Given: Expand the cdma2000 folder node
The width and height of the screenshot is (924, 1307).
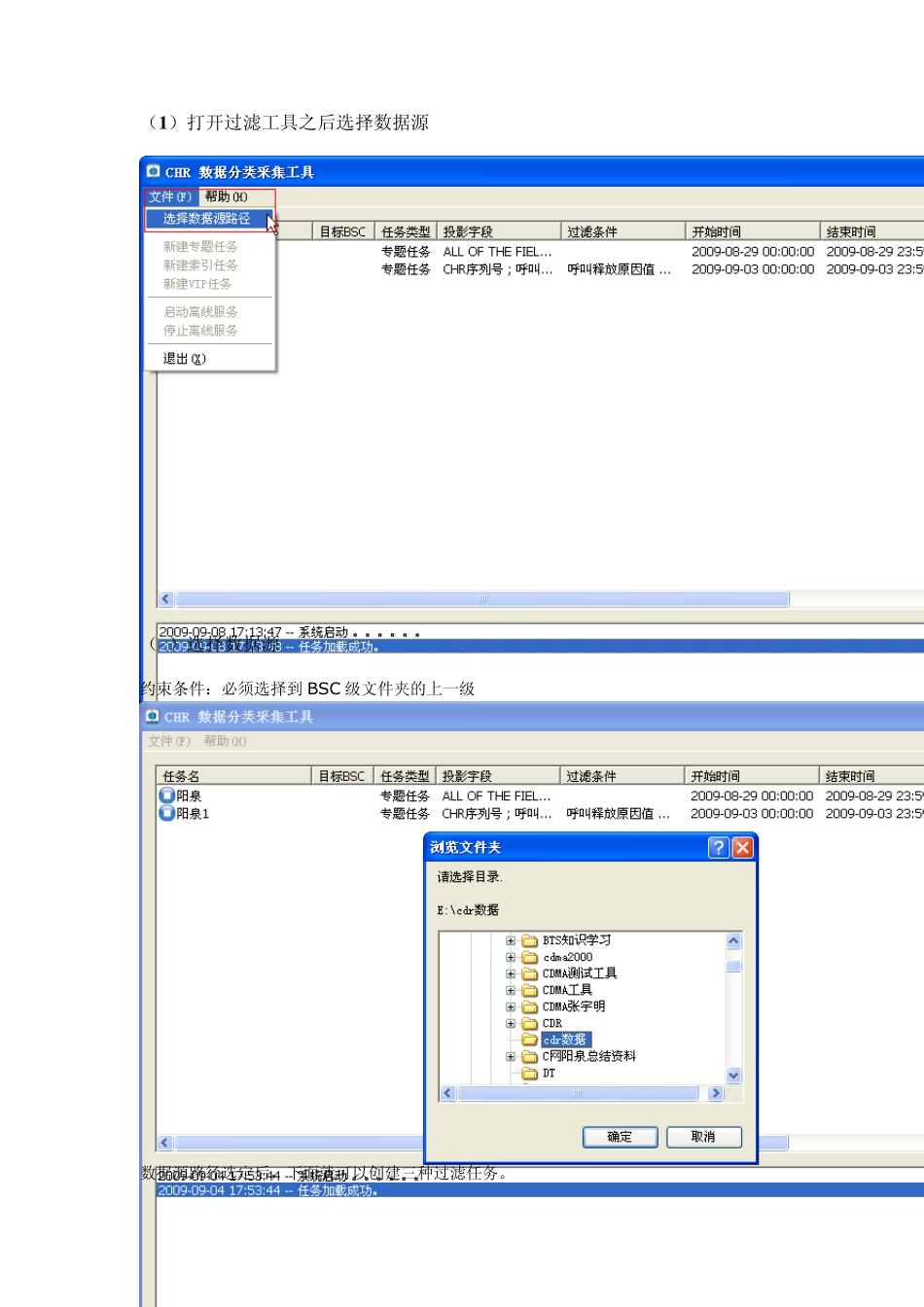Looking at the screenshot, I should [511, 957].
